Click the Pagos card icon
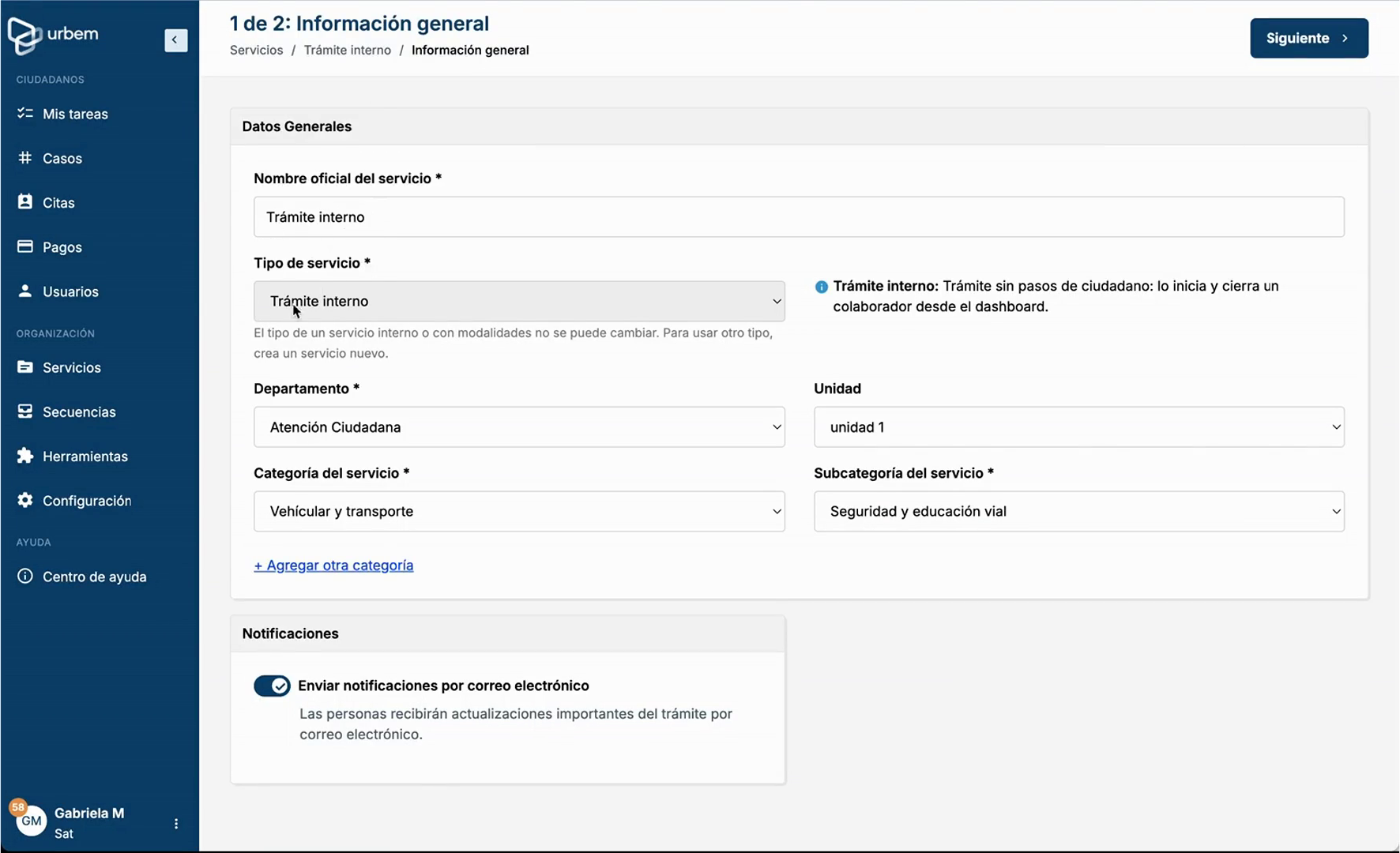 [25, 246]
